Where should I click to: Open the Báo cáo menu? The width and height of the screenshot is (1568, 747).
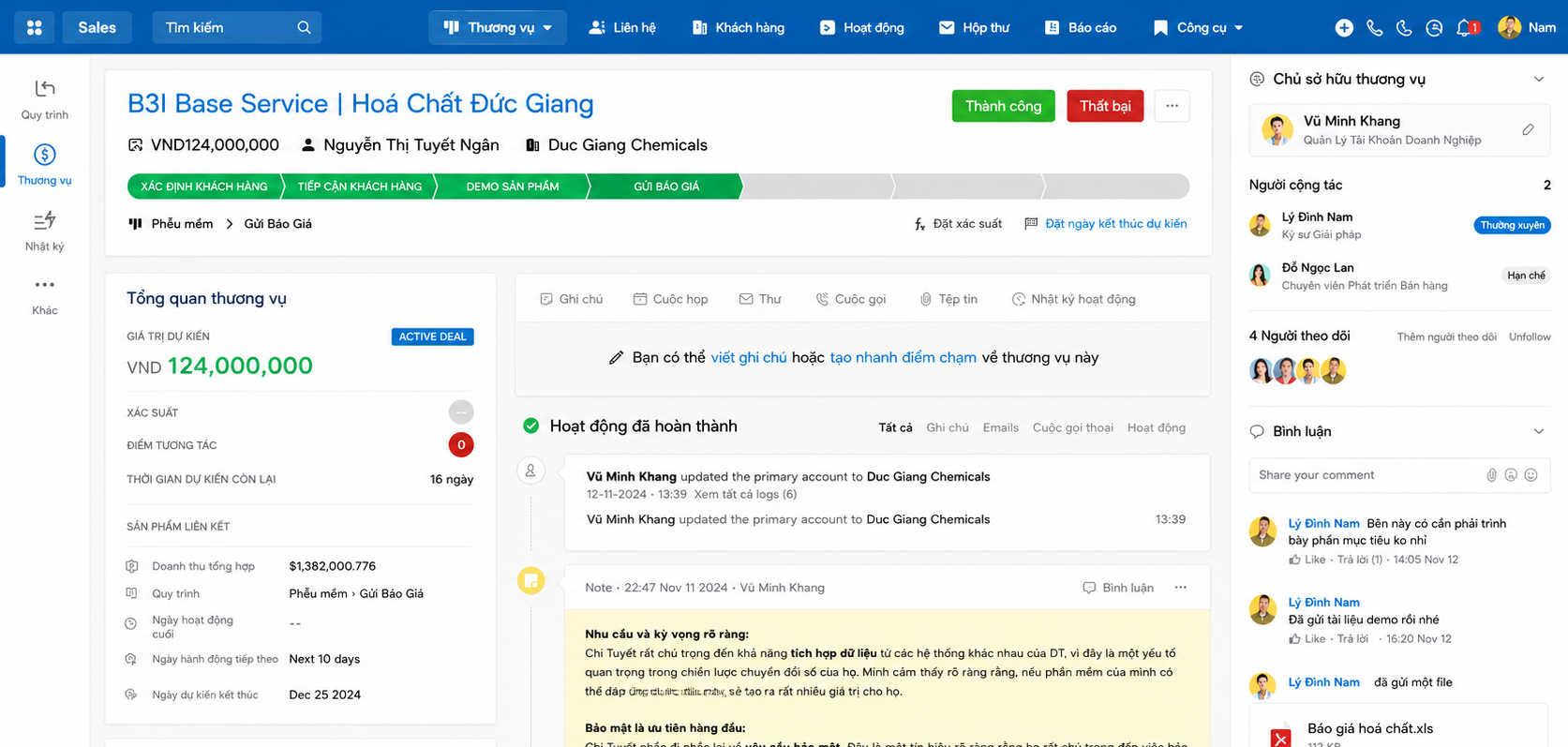click(1081, 27)
